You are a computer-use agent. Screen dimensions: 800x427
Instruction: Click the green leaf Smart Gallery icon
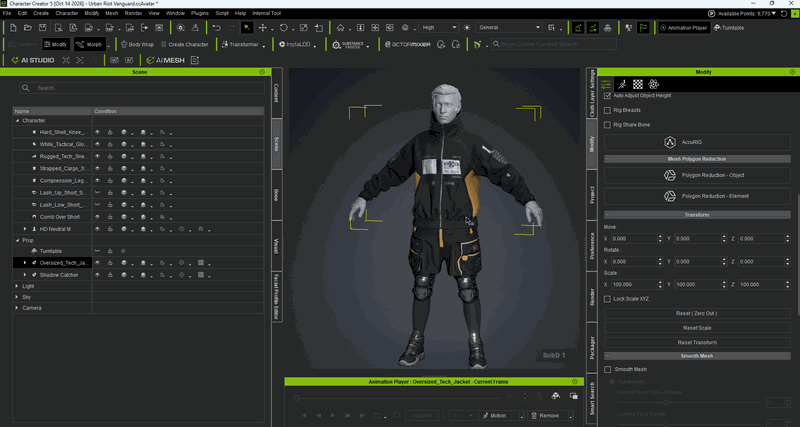tap(477, 44)
